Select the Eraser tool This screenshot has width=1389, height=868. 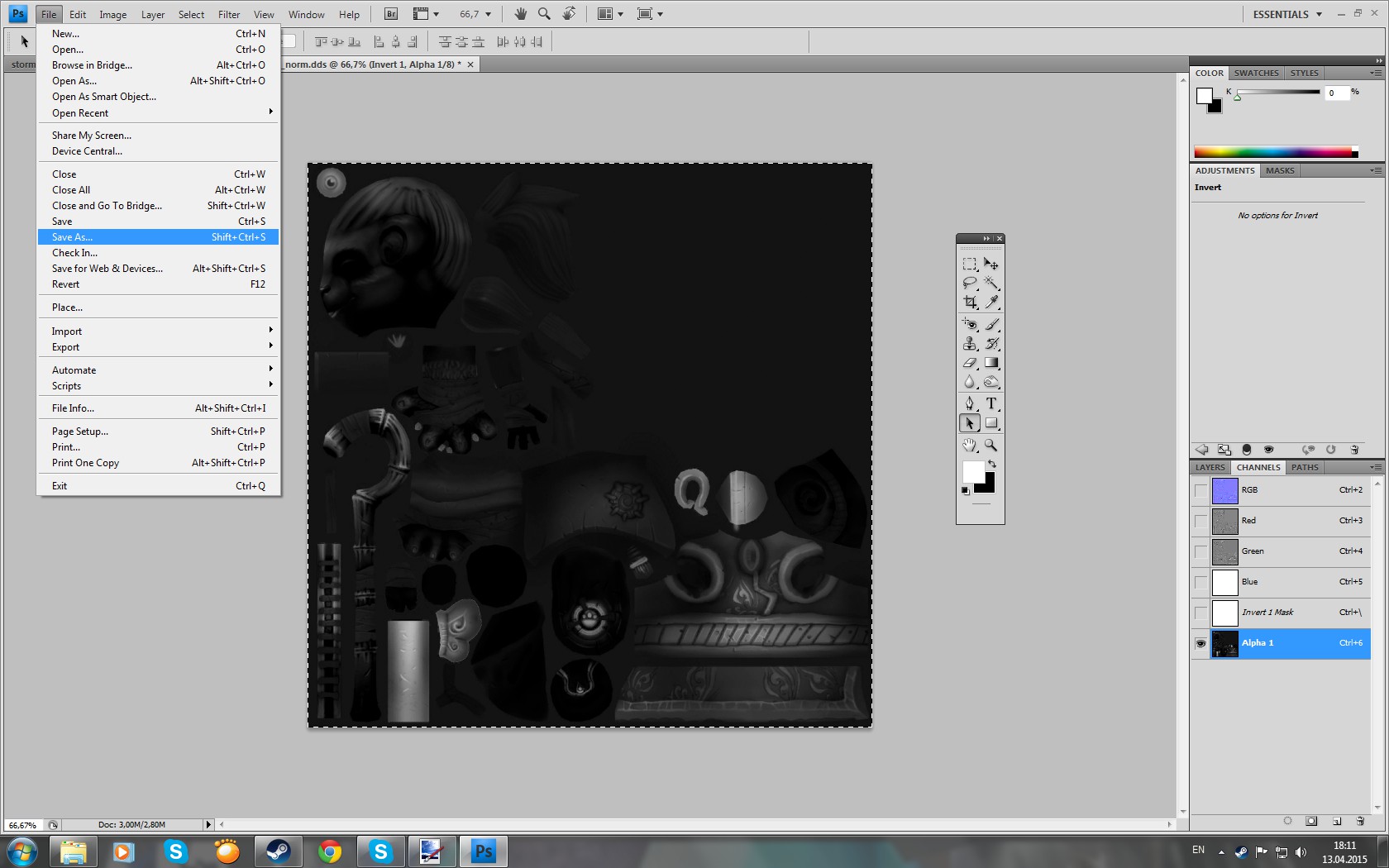970,362
